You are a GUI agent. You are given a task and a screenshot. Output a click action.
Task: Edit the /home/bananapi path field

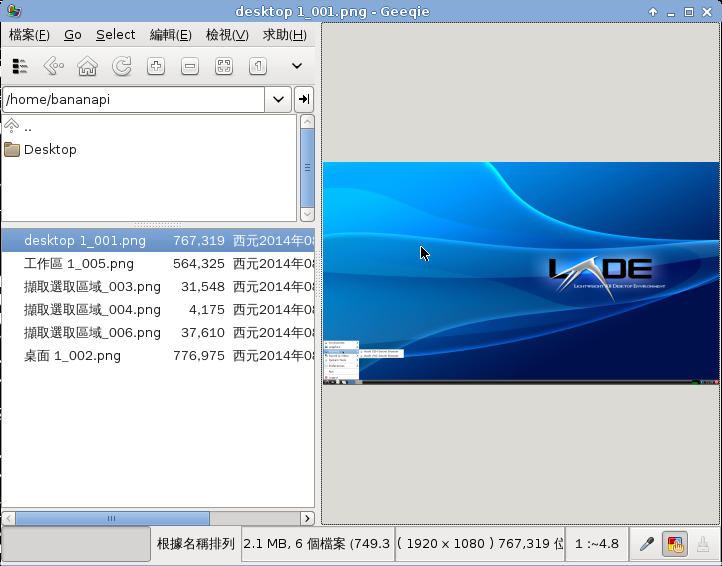coord(134,99)
